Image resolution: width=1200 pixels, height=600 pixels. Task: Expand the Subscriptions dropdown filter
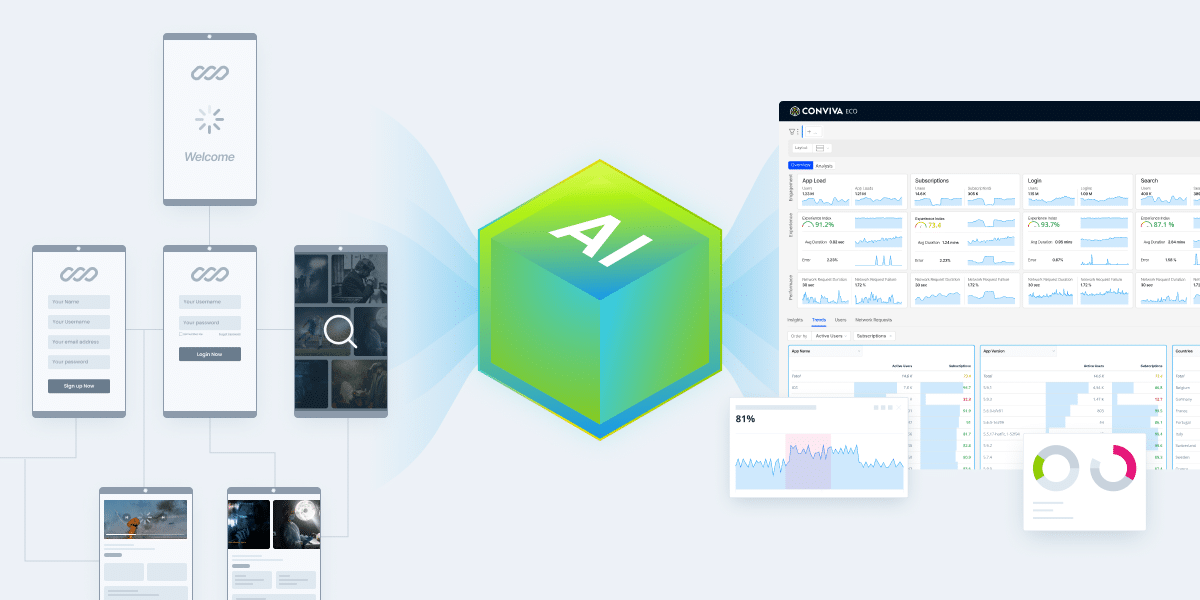tap(872, 336)
